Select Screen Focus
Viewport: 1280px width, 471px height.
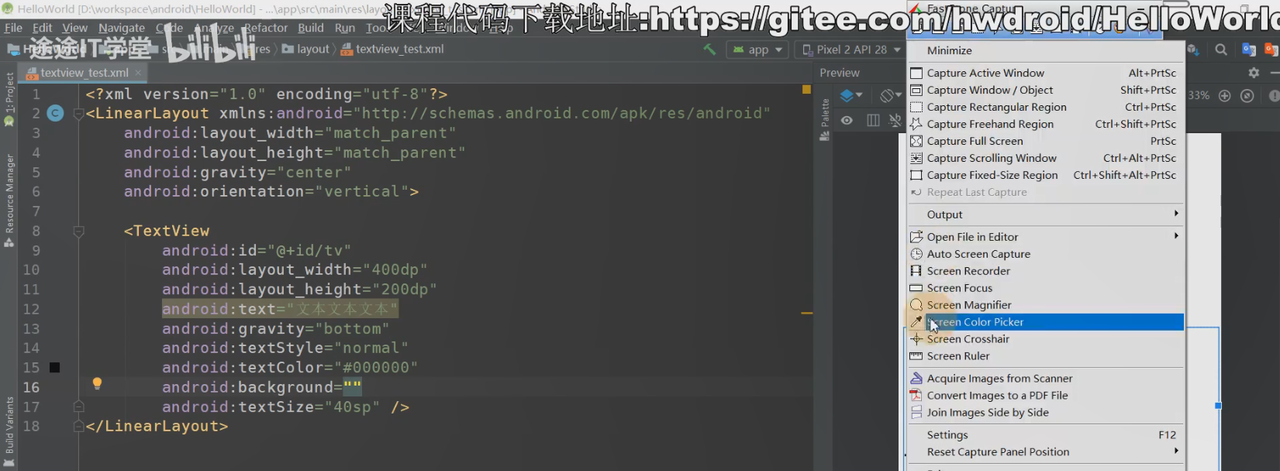[x=1045, y=288]
